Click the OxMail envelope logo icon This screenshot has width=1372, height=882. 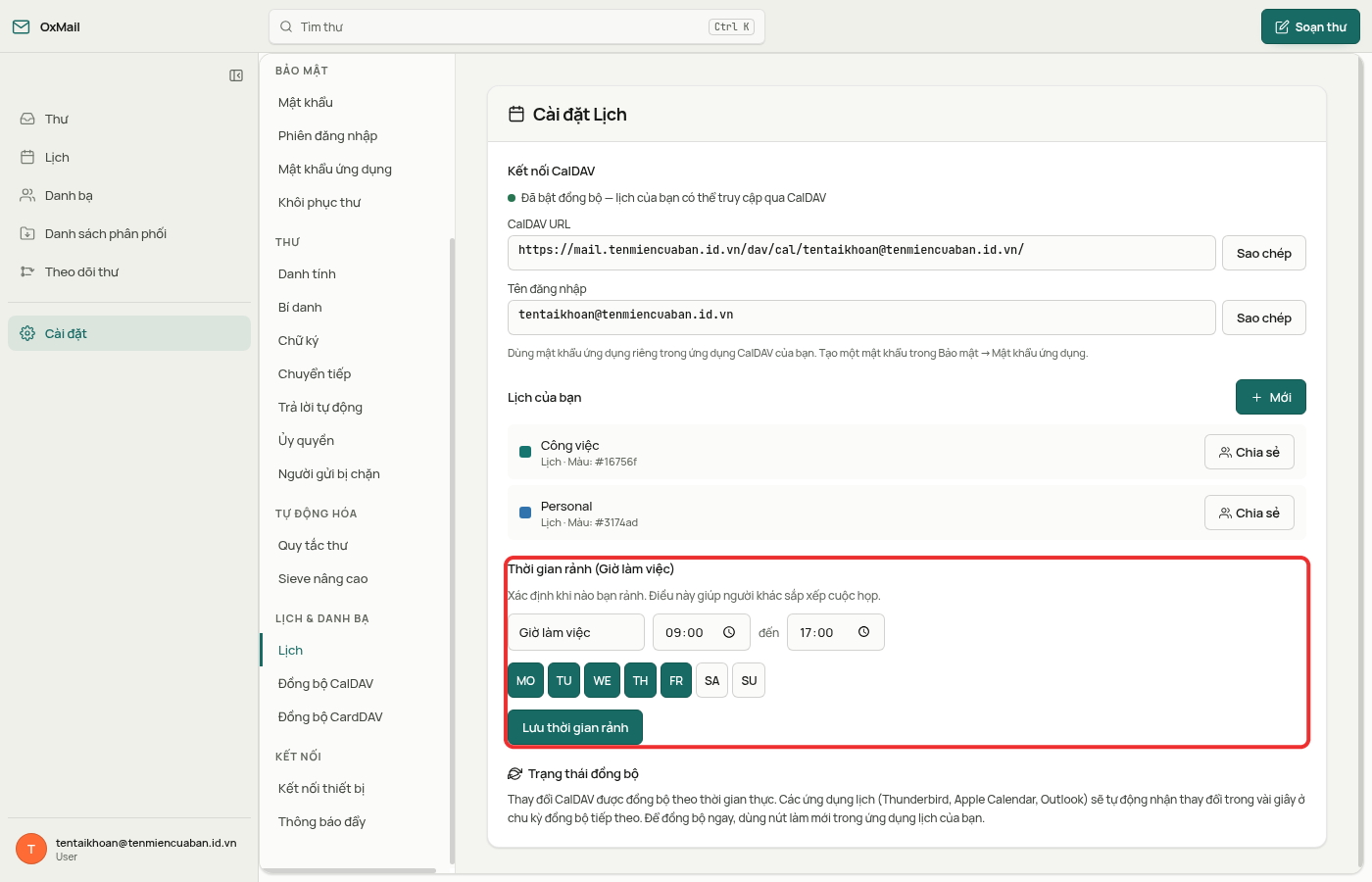tap(21, 26)
